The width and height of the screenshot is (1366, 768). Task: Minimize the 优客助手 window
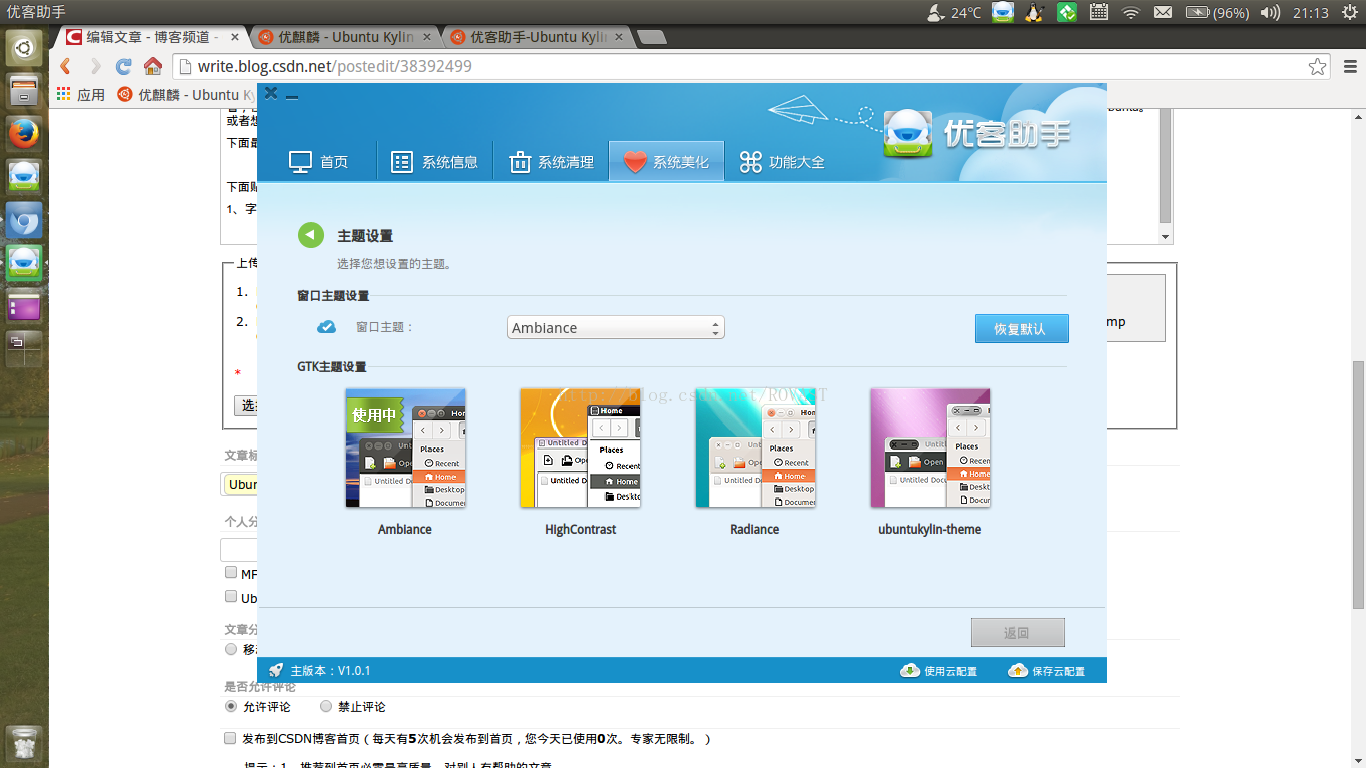point(292,97)
